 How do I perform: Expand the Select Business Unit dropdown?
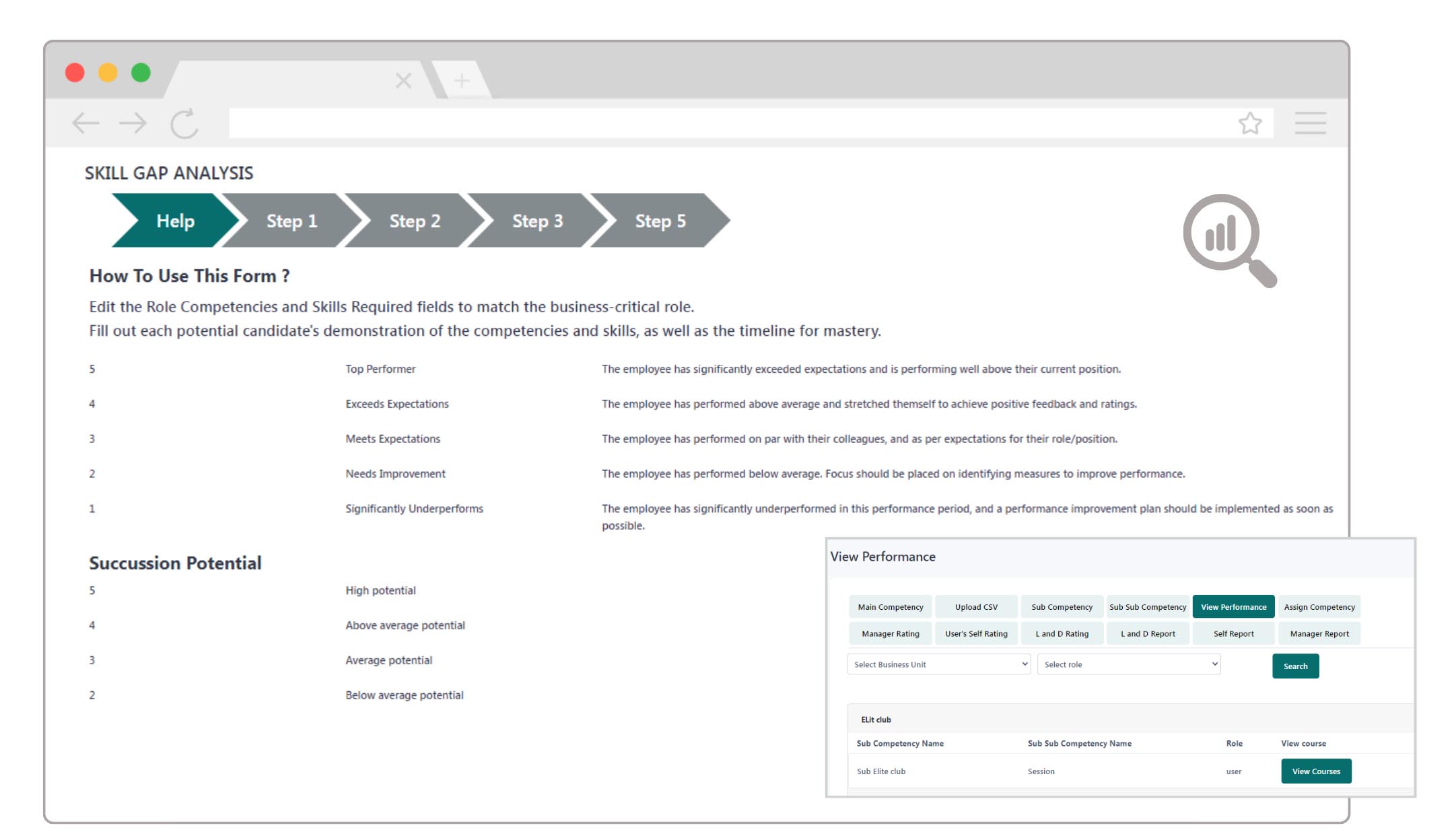(939, 664)
